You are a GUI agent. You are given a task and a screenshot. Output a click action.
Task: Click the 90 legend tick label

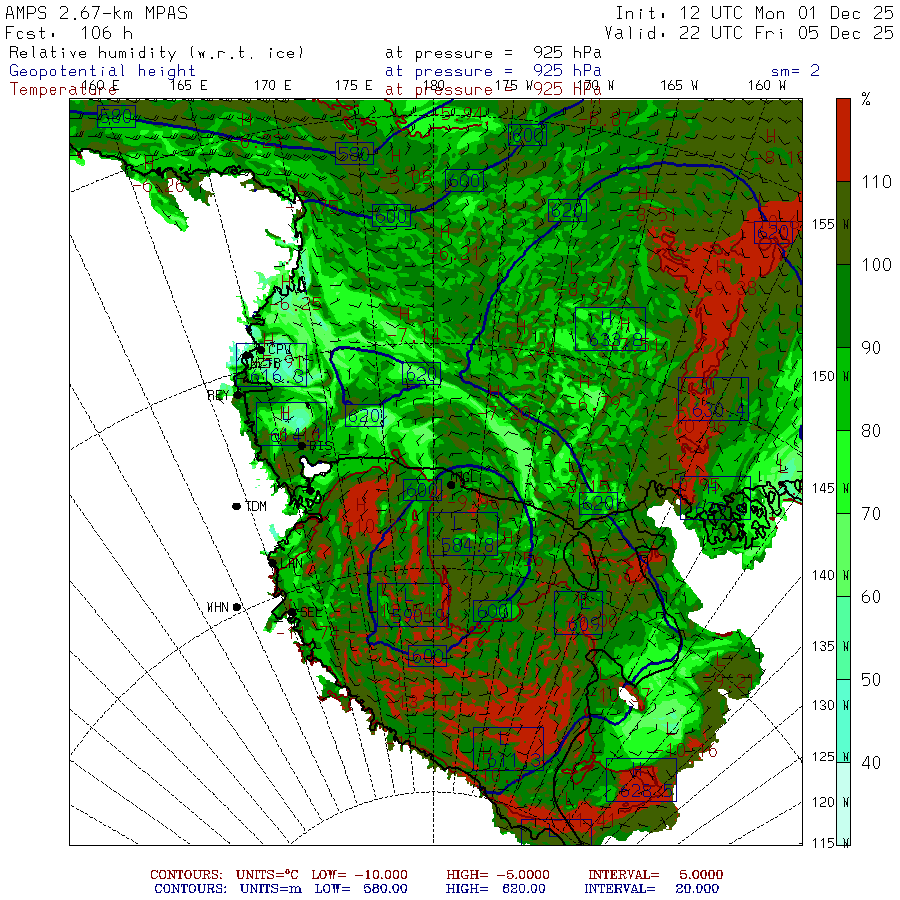[871, 348]
